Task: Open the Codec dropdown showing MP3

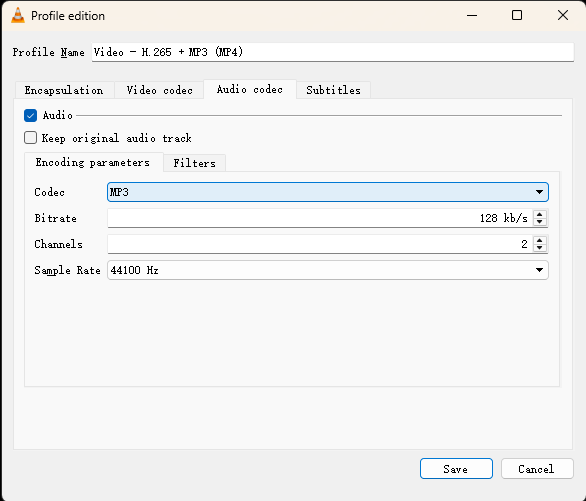Action: tap(327, 192)
